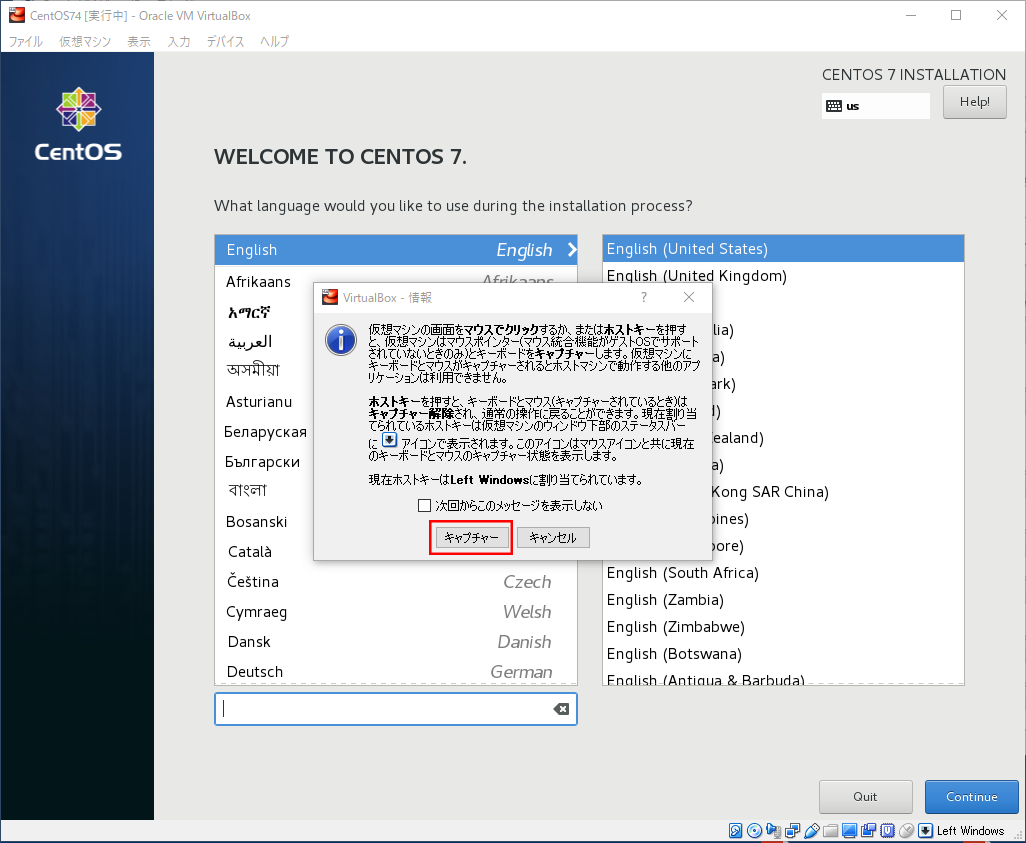1026x843 pixels.
Task: Choose Dansk (Danish) language row
Action: point(396,642)
